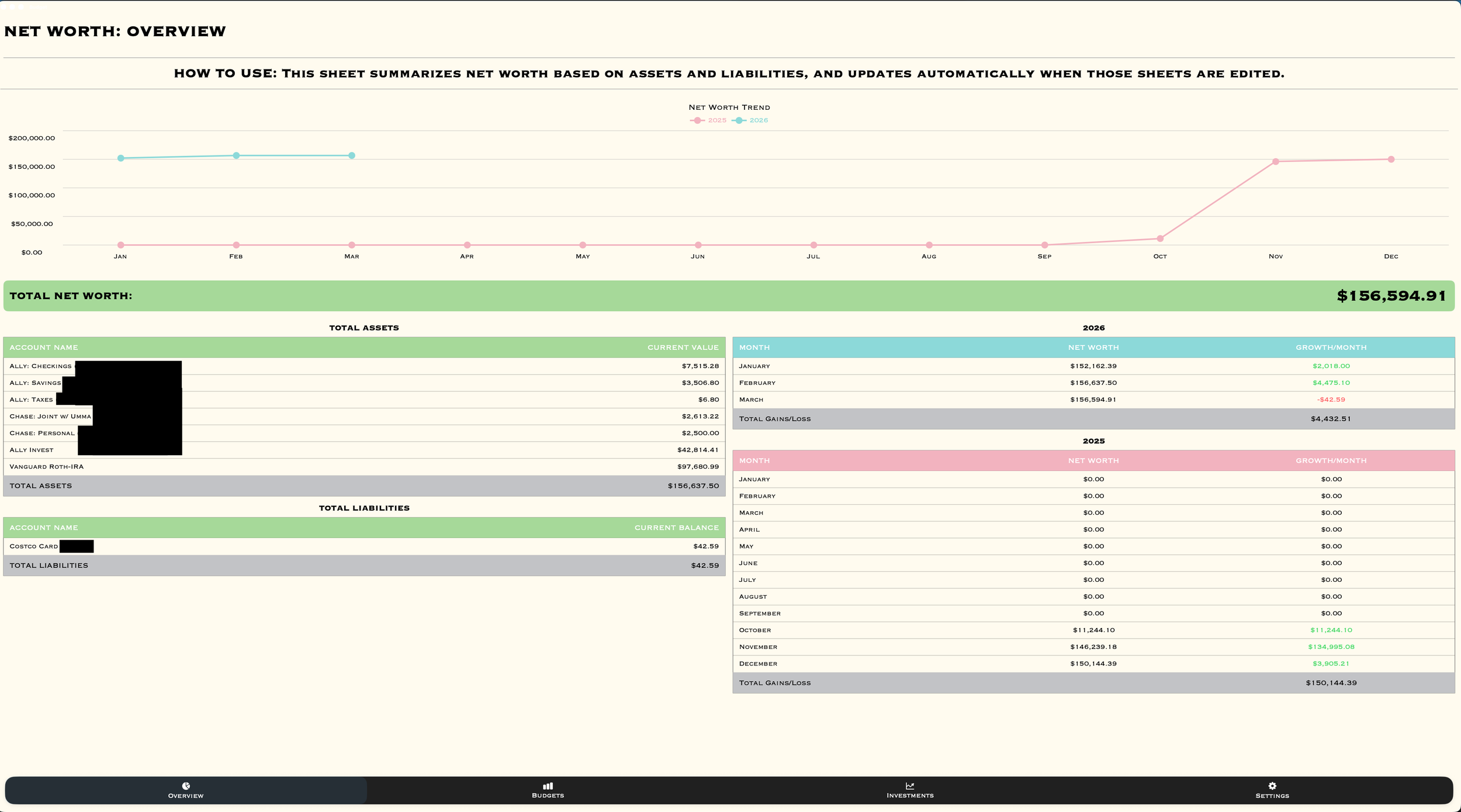Click the November 2025 net worth cell
The image size is (1461, 812).
(x=1093, y=647)
